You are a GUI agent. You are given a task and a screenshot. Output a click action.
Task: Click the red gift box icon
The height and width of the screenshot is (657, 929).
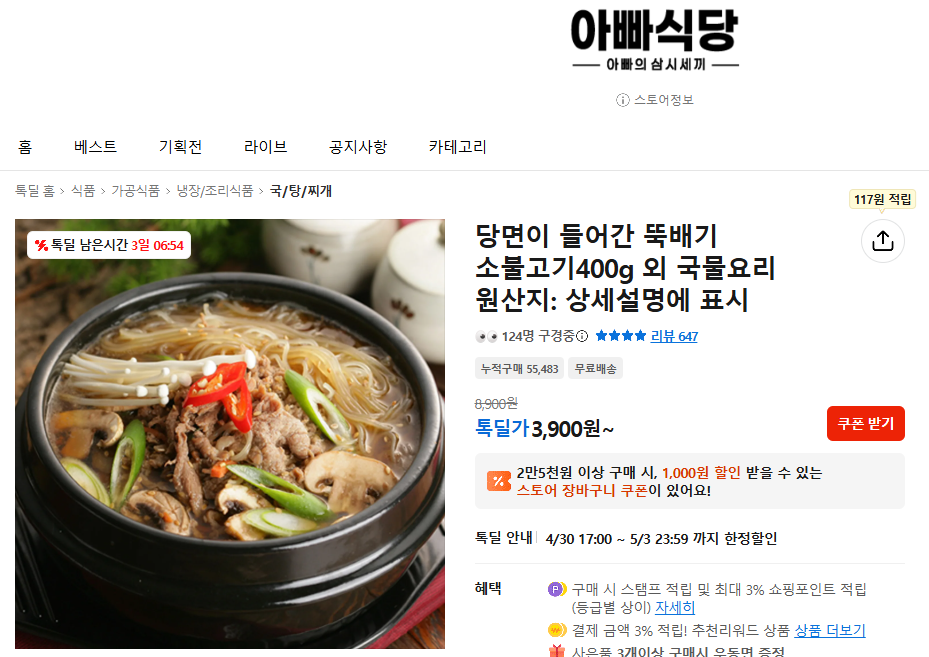pos(557,650)
